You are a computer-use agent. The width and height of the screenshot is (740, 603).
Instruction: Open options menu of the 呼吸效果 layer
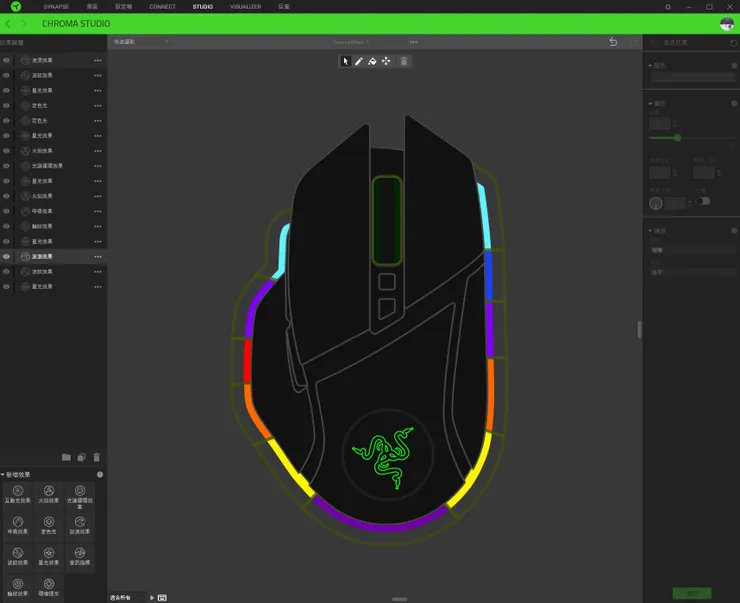98,211
